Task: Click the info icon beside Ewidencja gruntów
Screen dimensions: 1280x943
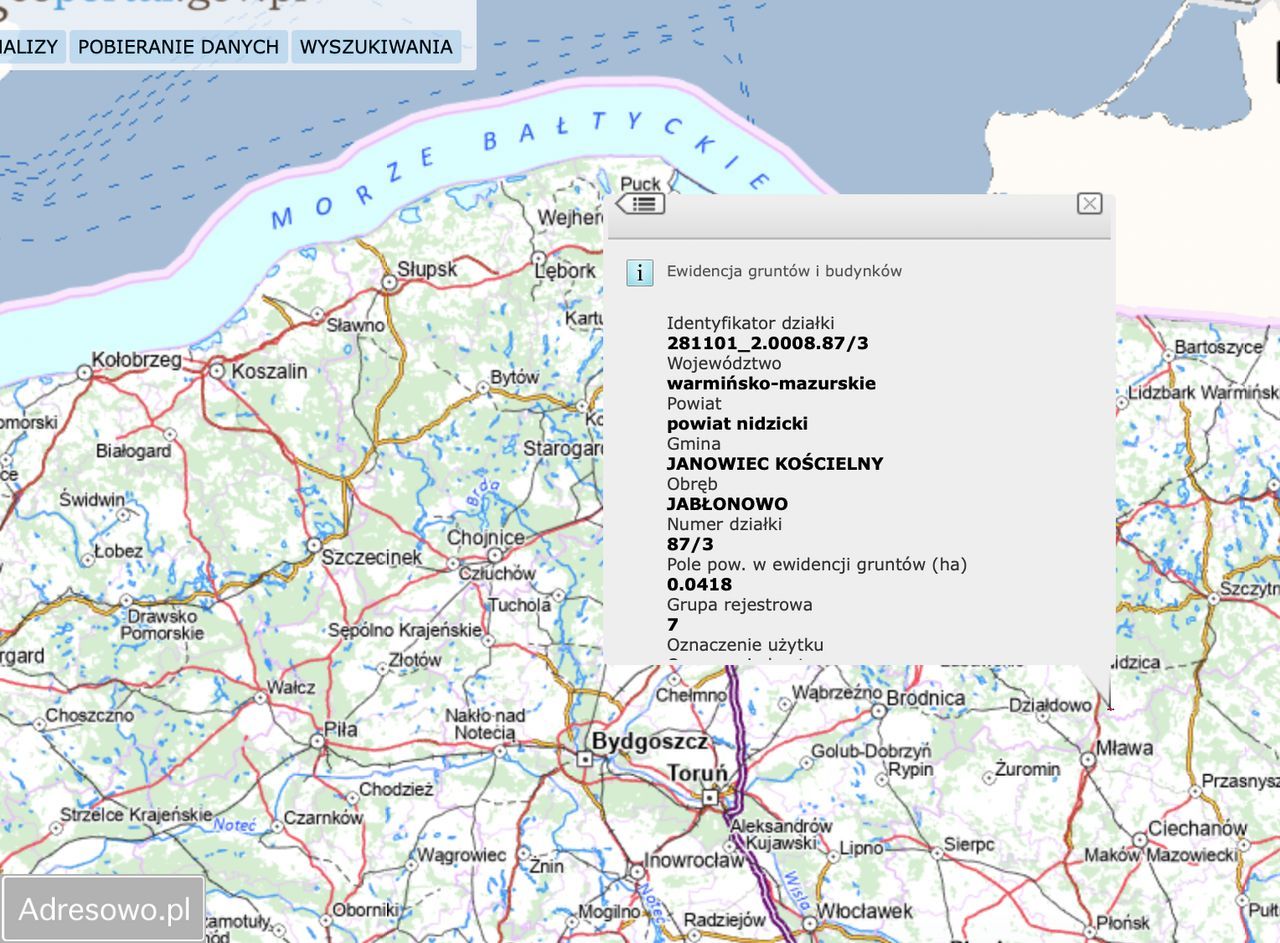Action: (640, 272)
